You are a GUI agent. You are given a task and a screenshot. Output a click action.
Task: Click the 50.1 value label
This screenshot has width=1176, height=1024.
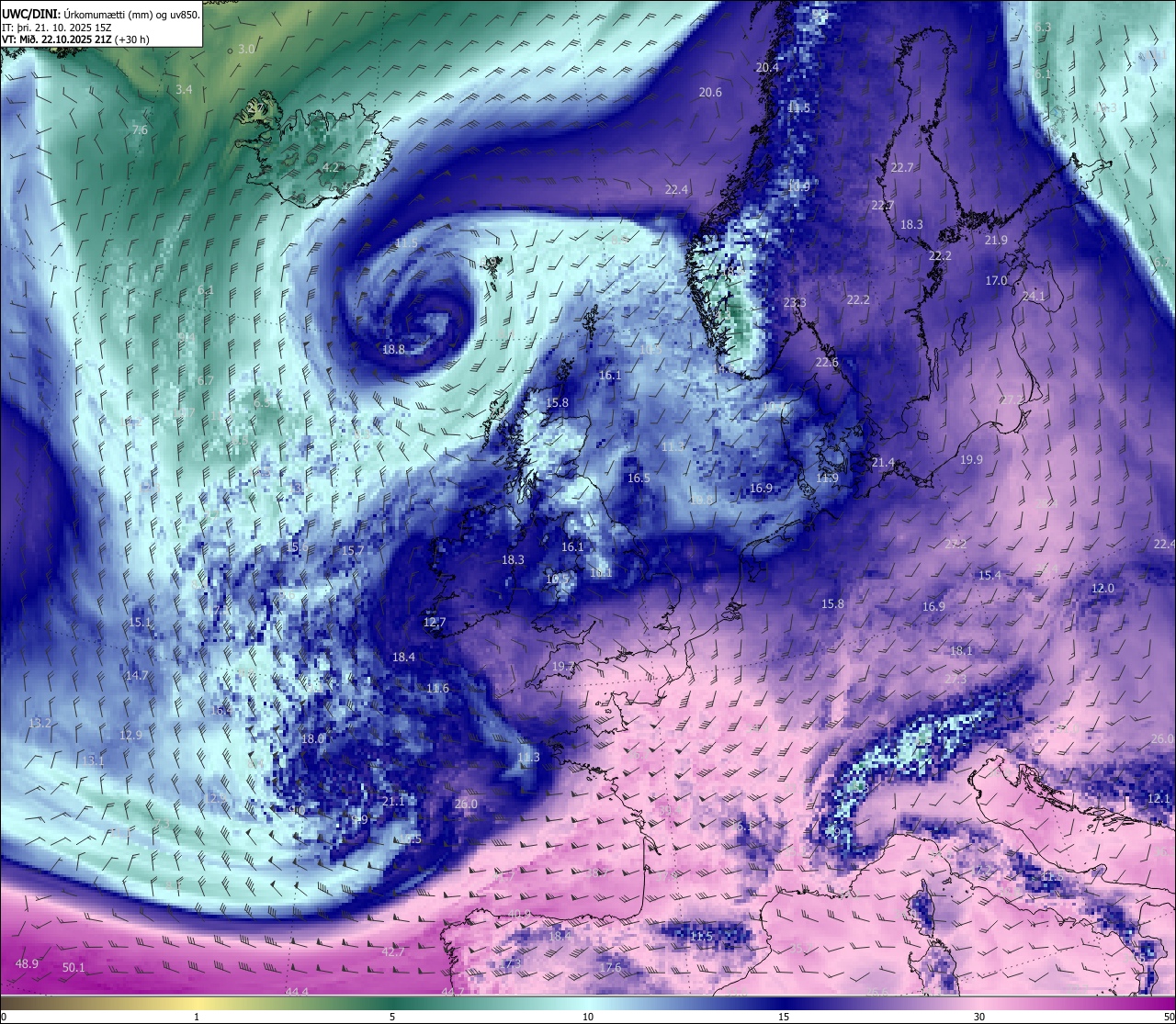click(73, 967)
